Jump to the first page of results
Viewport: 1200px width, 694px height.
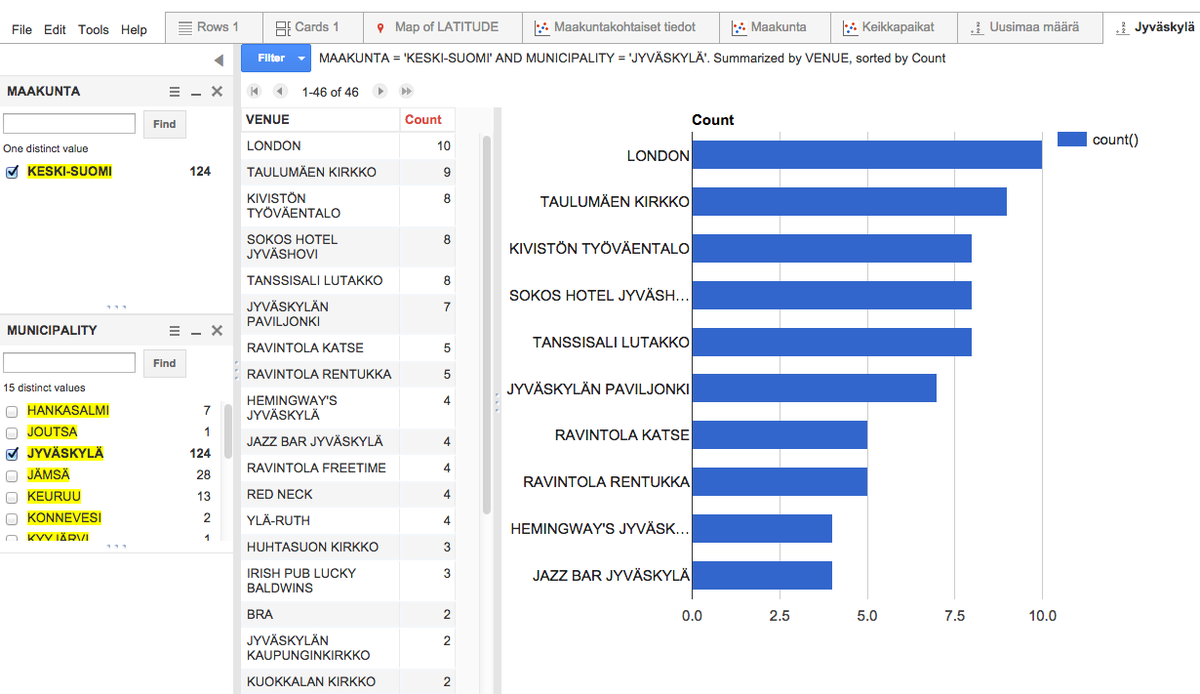[x=254, y=91]
